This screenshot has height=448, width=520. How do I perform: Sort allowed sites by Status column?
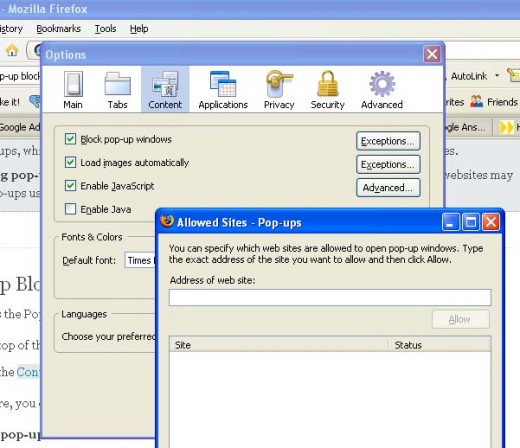tap(439, 345)
